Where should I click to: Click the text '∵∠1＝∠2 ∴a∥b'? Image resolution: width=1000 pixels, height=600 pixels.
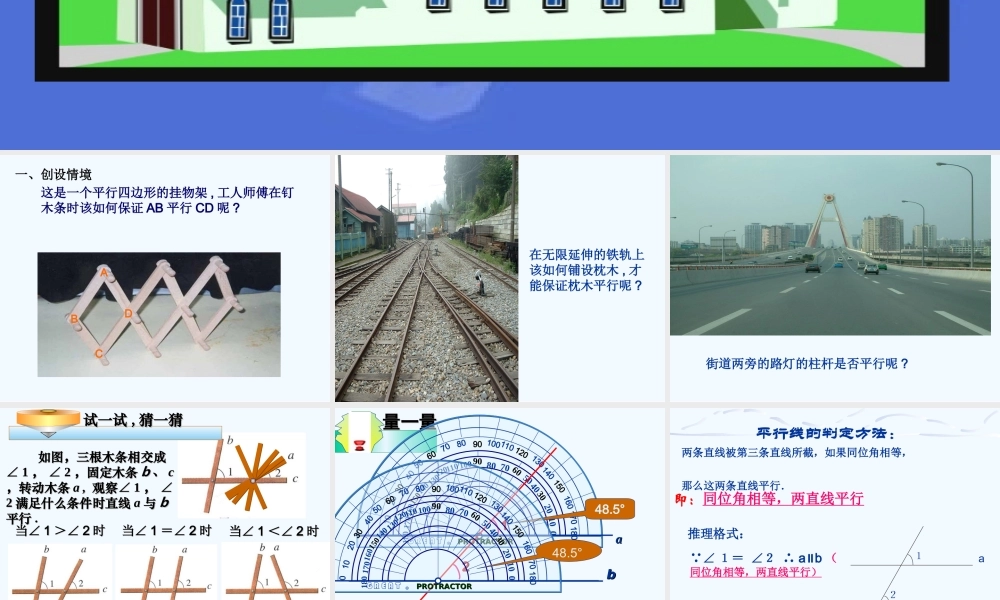pos(757,558)
